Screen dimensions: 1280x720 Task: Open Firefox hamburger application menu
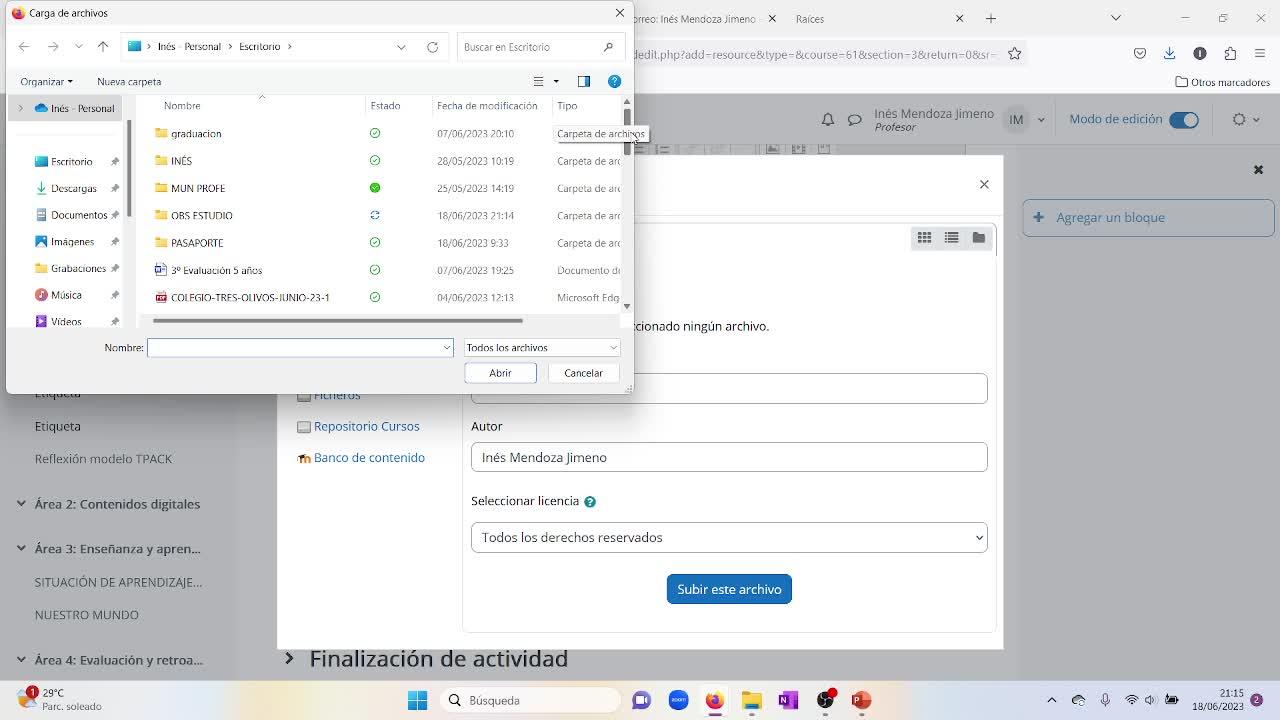click(1259, 54)
